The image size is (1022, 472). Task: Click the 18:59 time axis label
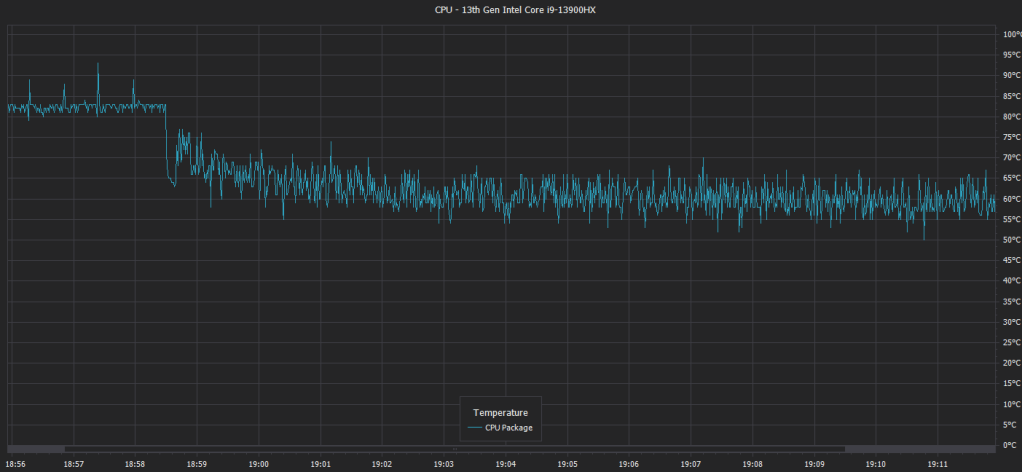click(197, 464)
